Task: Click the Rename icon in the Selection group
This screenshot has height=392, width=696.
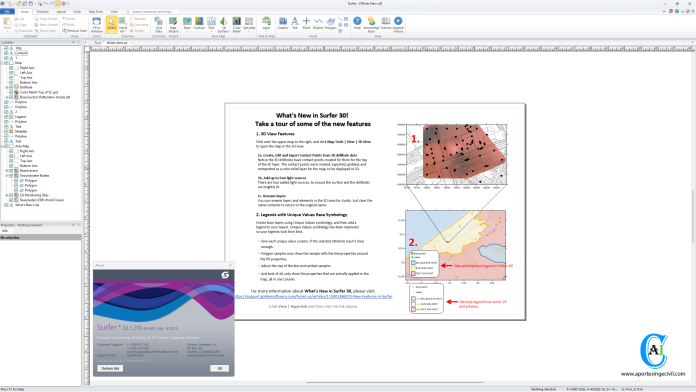Action: click(x=132, y=19)
